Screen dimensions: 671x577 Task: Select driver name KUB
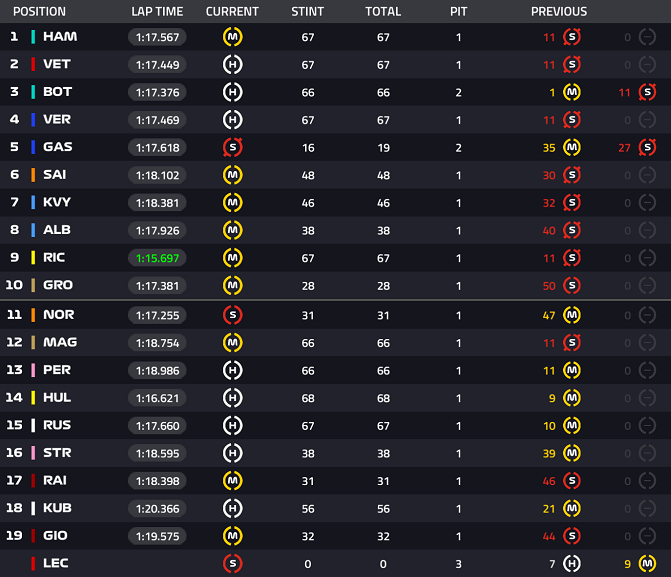coord(57,508)
